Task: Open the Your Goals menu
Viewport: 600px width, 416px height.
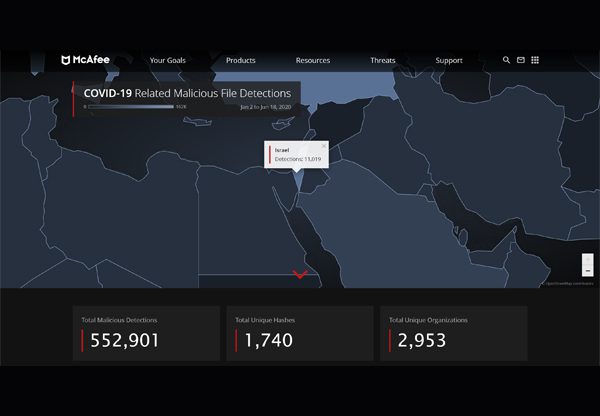Action: [x=166, y=60]
